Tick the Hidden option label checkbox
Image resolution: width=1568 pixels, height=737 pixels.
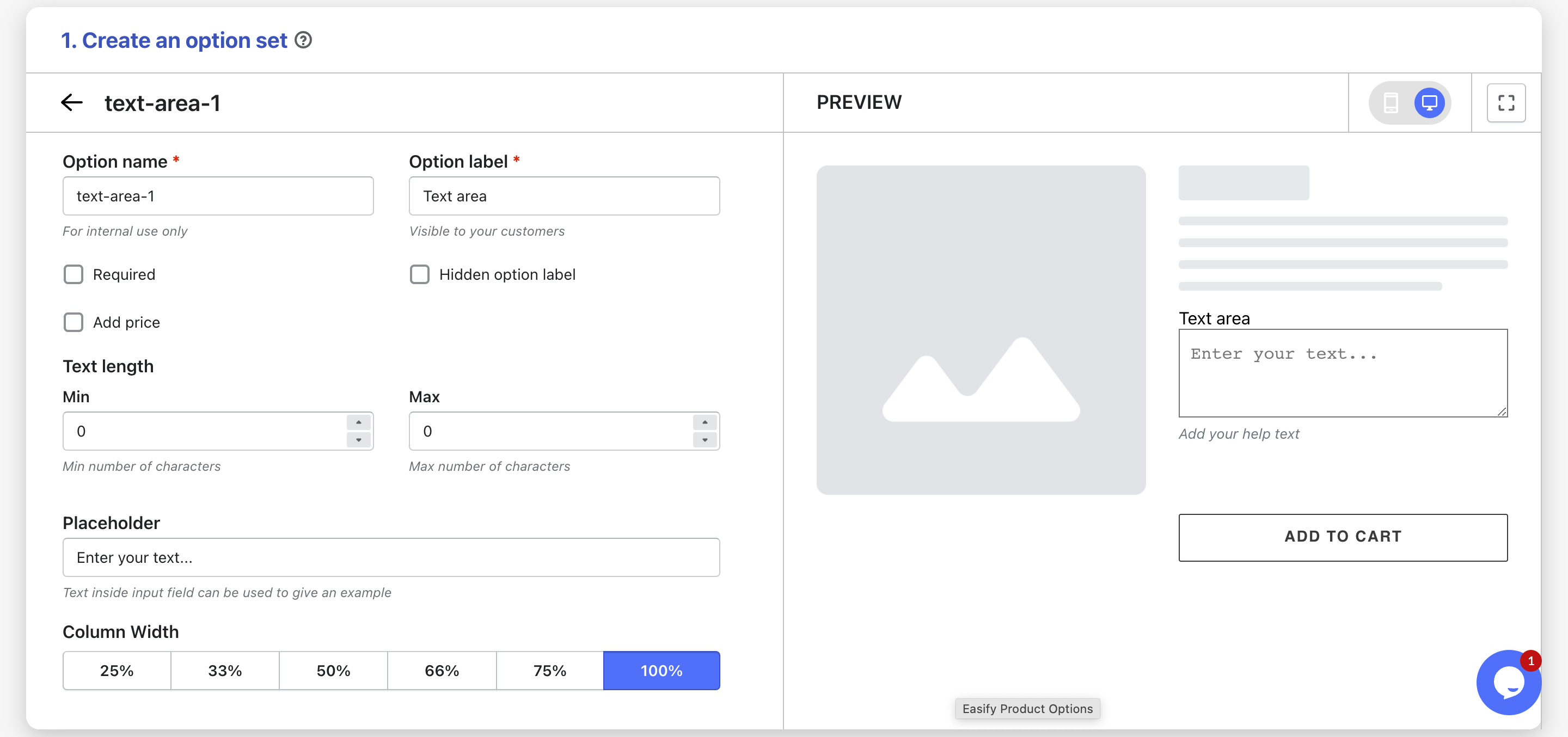(x=419, y=274)
